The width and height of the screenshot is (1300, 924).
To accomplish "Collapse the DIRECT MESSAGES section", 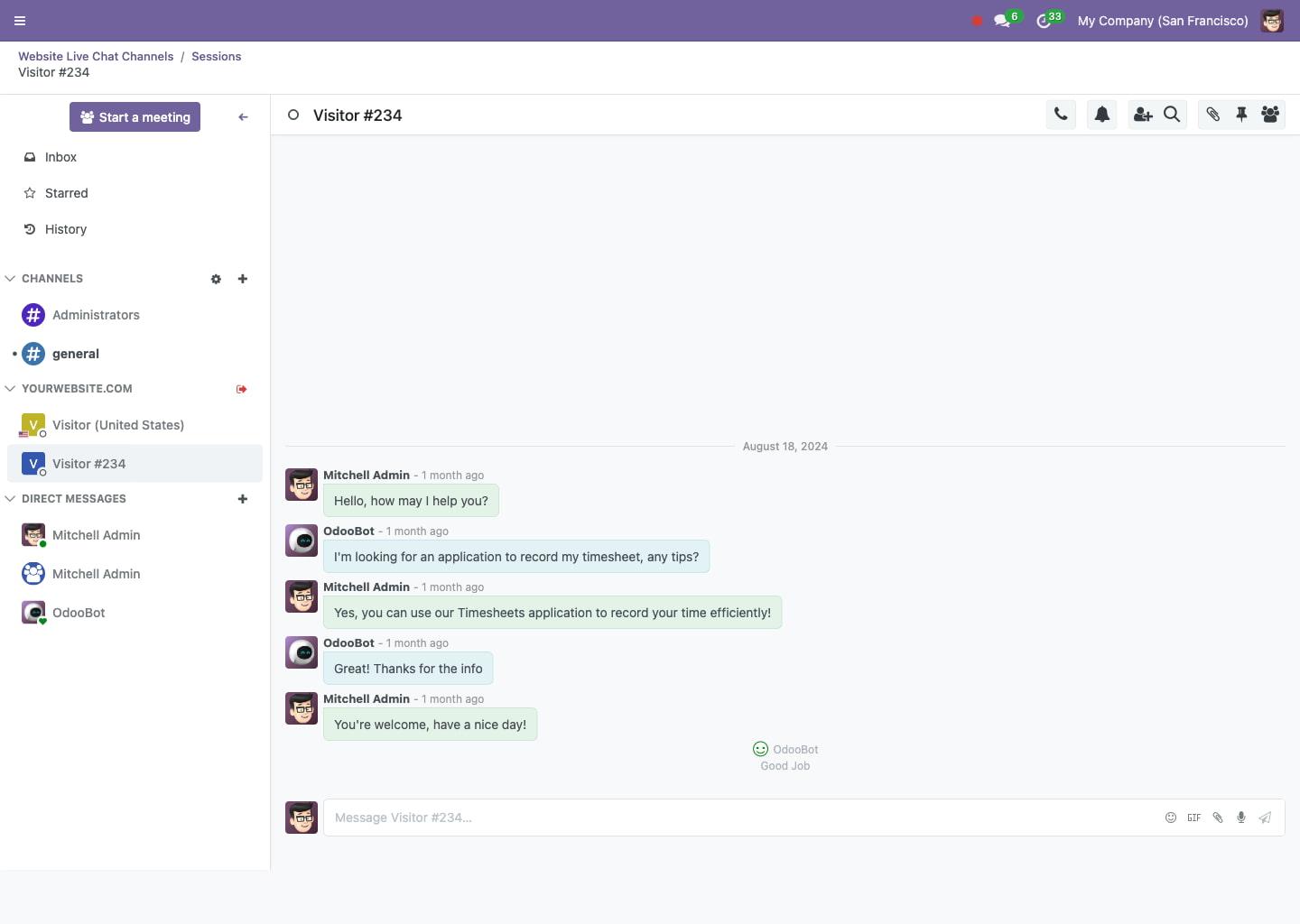I will tap(11, 499).
